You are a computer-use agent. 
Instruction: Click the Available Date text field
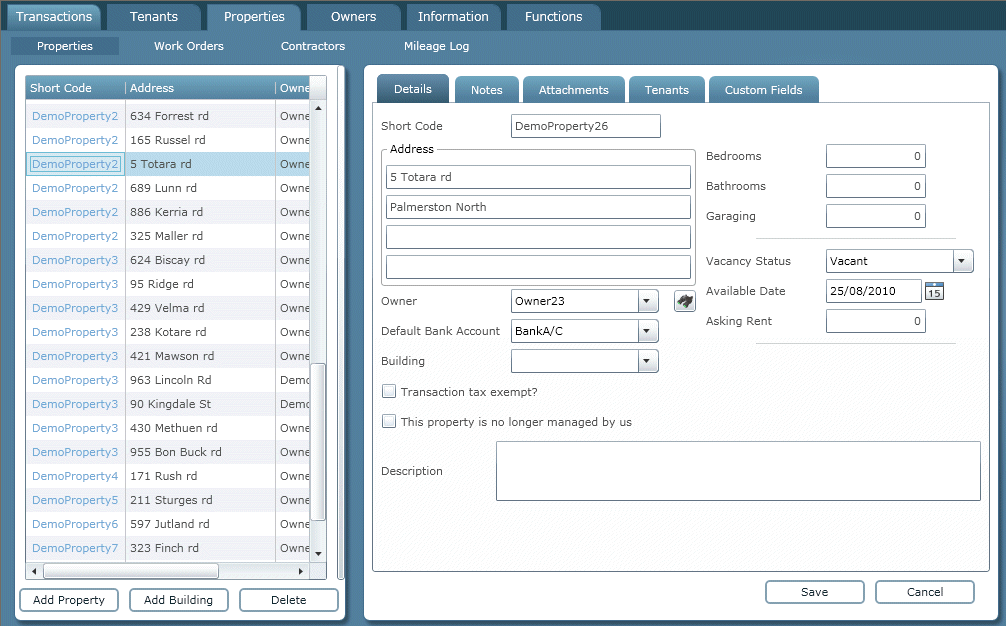click(x=874, y=291)
